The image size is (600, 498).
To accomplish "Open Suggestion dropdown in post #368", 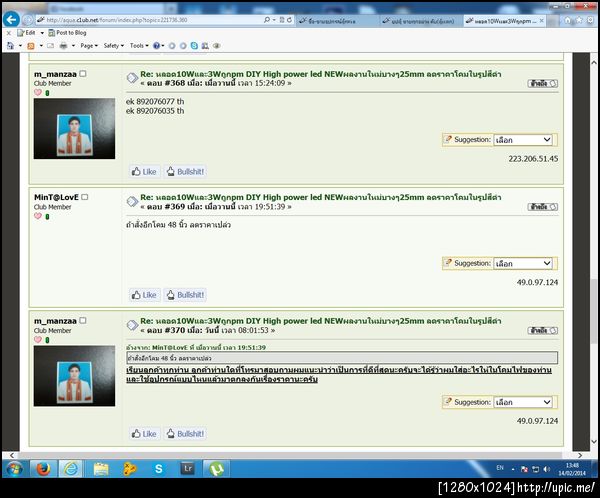I will 523,140.
